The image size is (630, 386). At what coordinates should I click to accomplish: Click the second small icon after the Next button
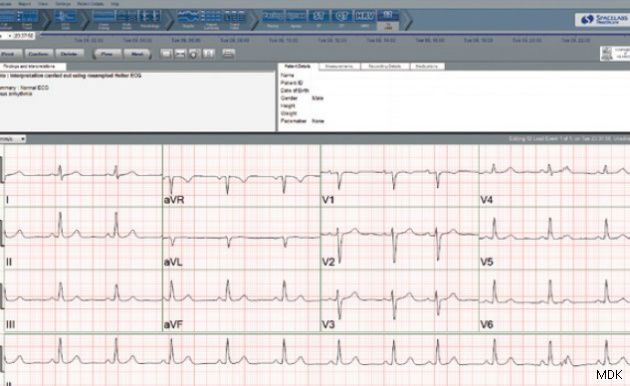pyautogui.click(x=180, y=53)
